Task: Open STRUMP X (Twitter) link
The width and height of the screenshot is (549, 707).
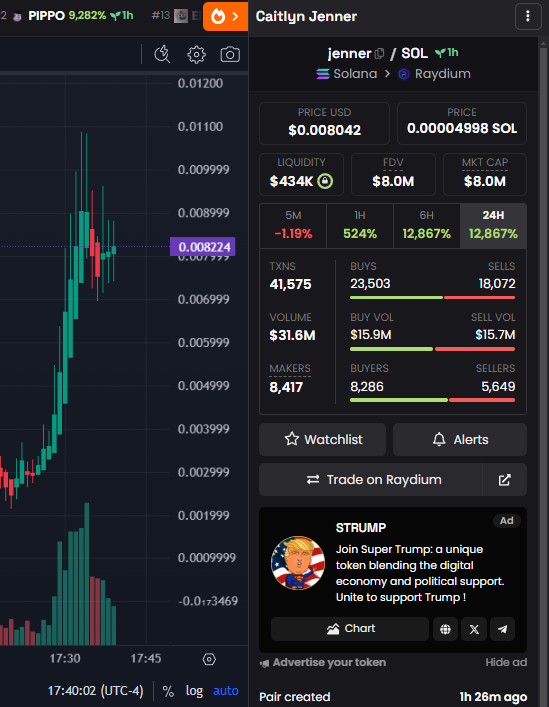Action: [x=474, y=629]
